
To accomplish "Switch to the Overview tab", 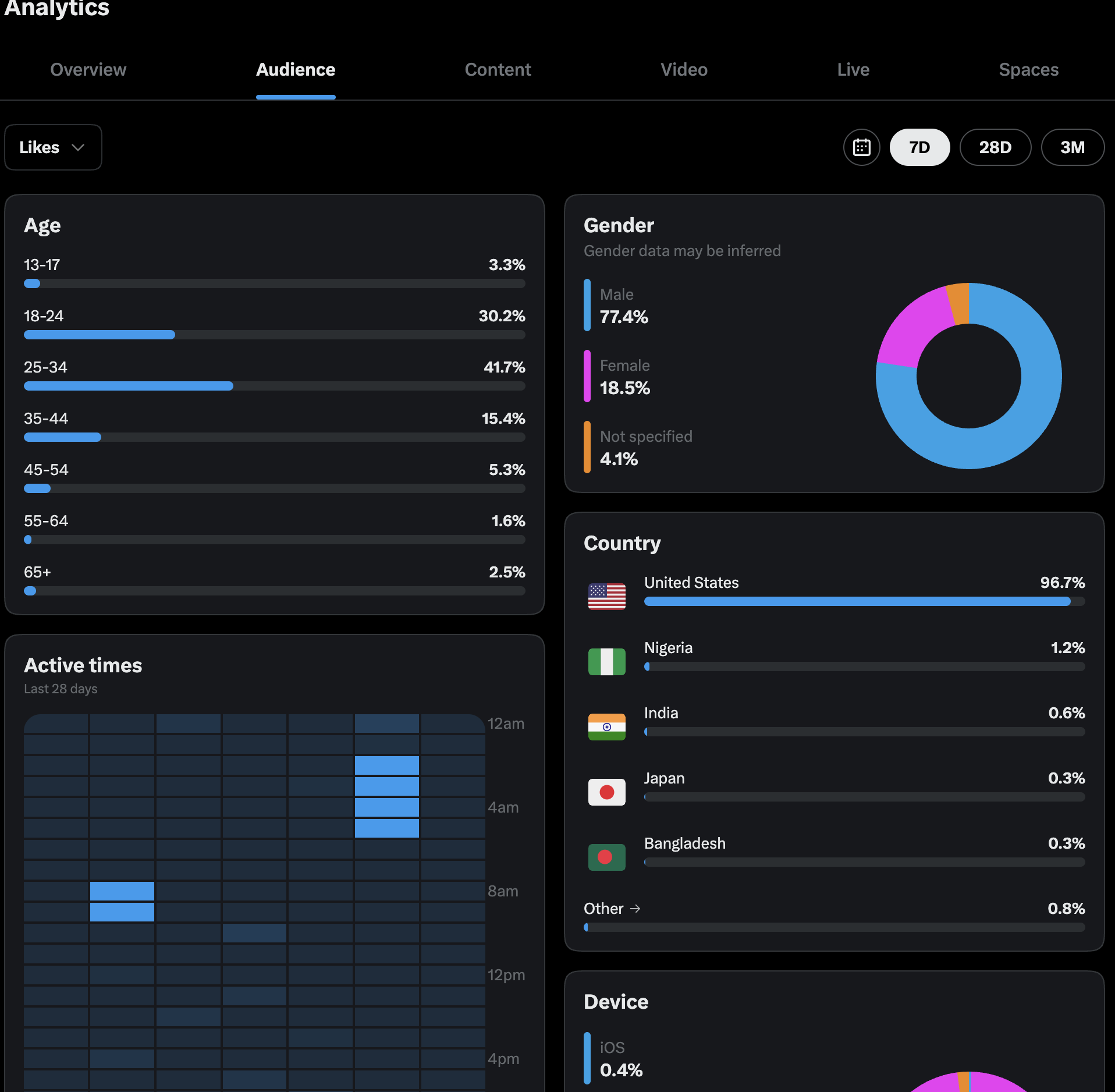I will click(88, 70).
